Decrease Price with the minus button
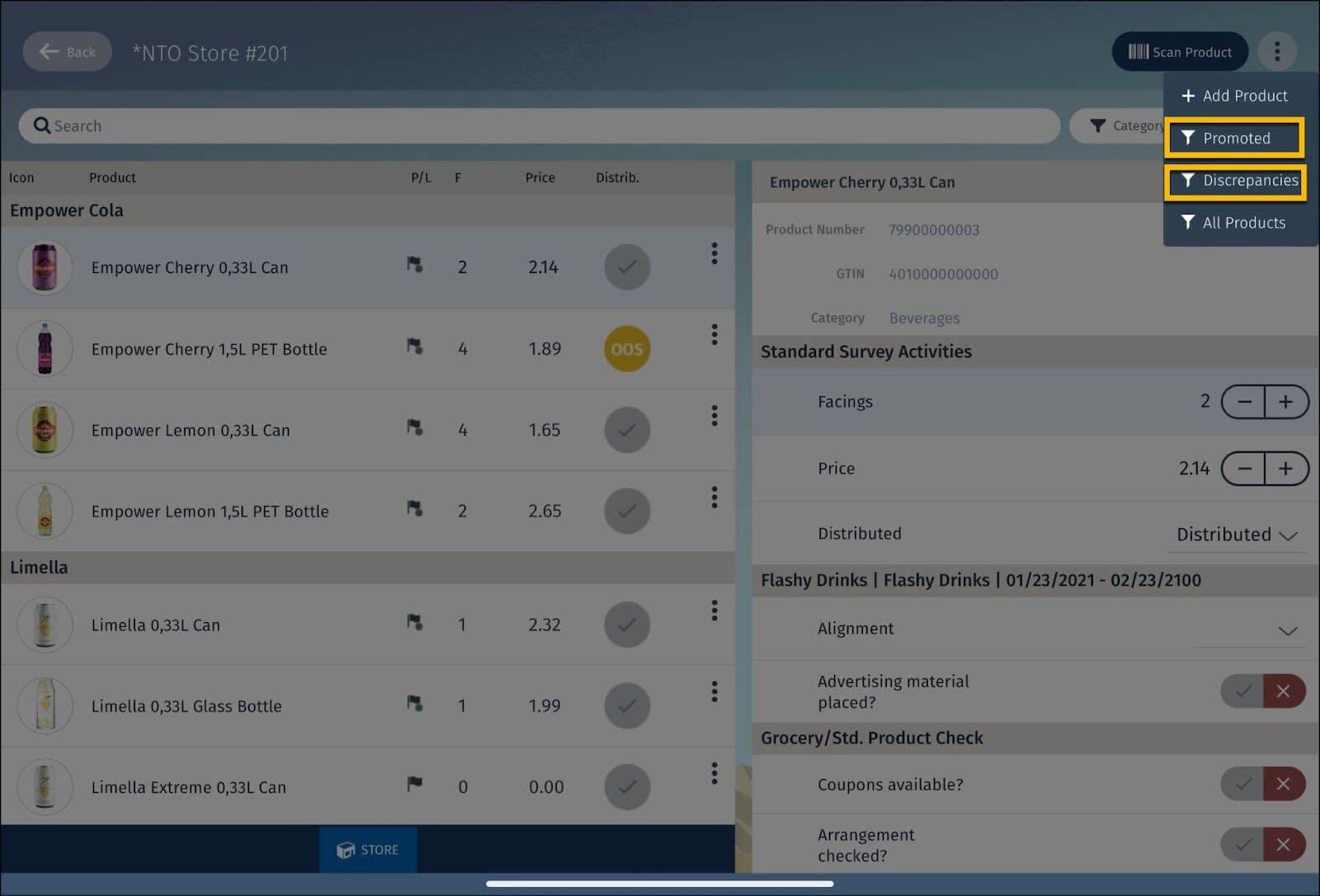 (1244, 469)
